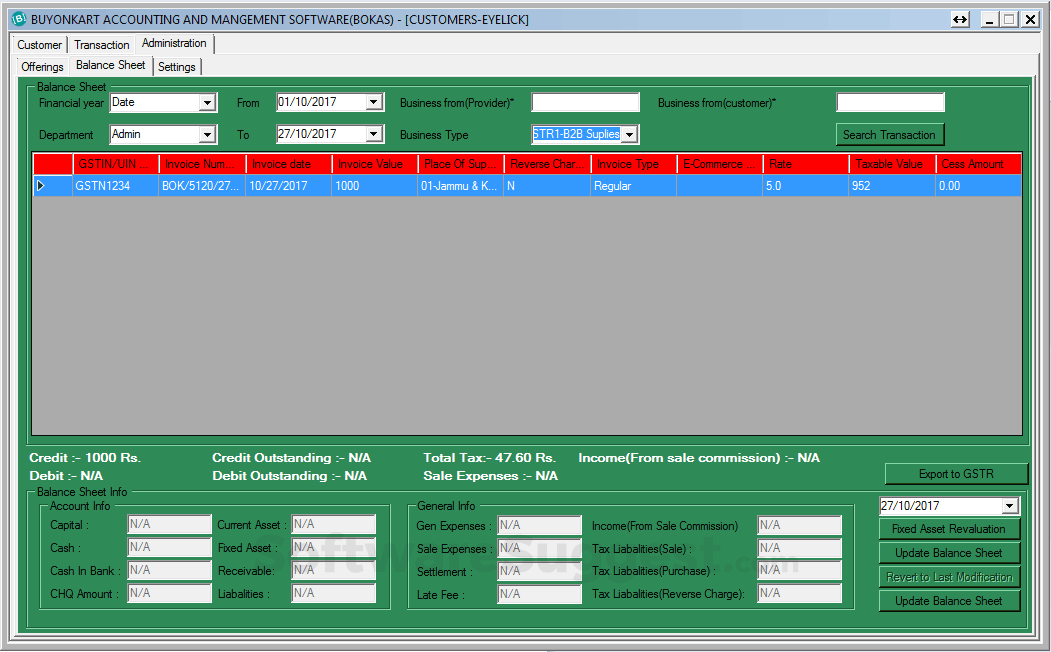Image resolution: width=1051 pixels, height=652 pixels.
Task: Click the row selector arrow beside GSTN1234
Action: (41, 185)
